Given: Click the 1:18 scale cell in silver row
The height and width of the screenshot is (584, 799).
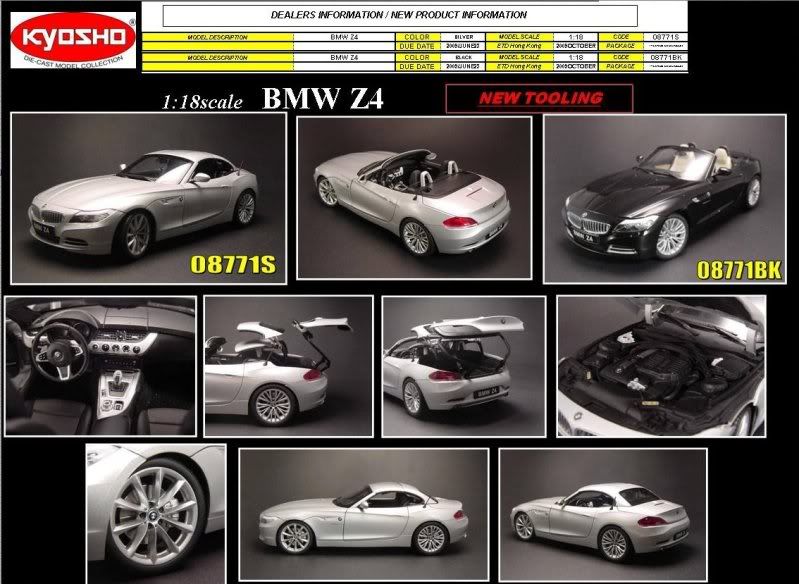Looking at the screenshot, I should pos(576,37).
